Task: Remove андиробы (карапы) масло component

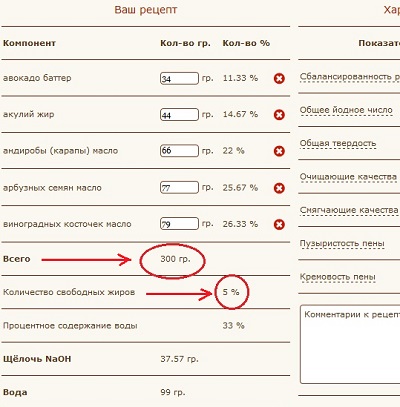Action: [279, 151]
